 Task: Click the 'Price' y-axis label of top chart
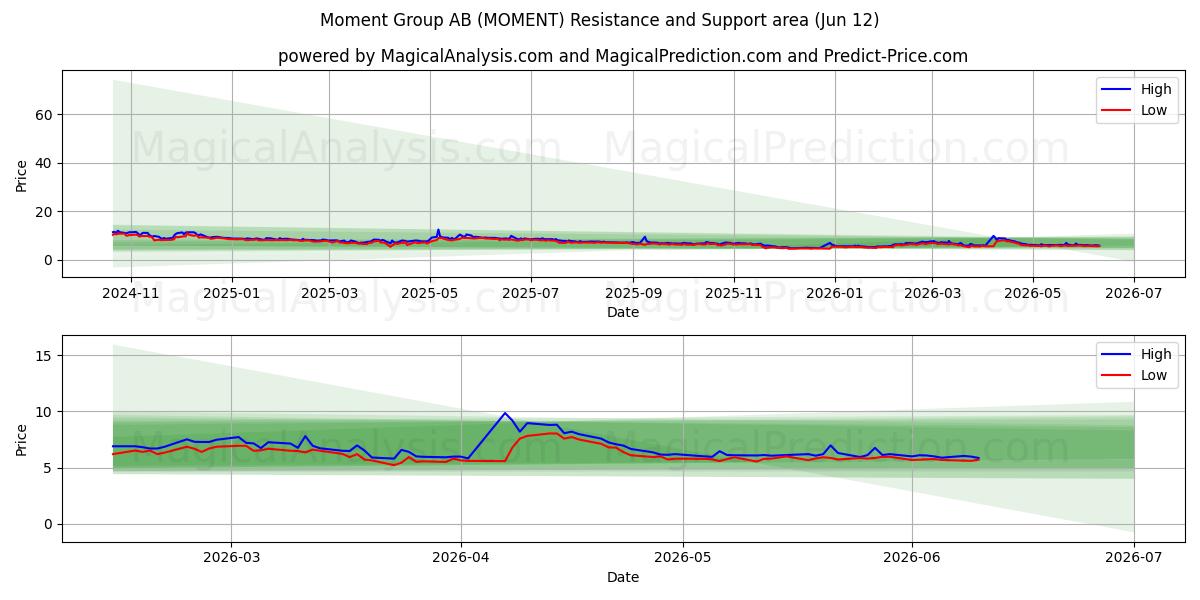(x=22, y=174)
